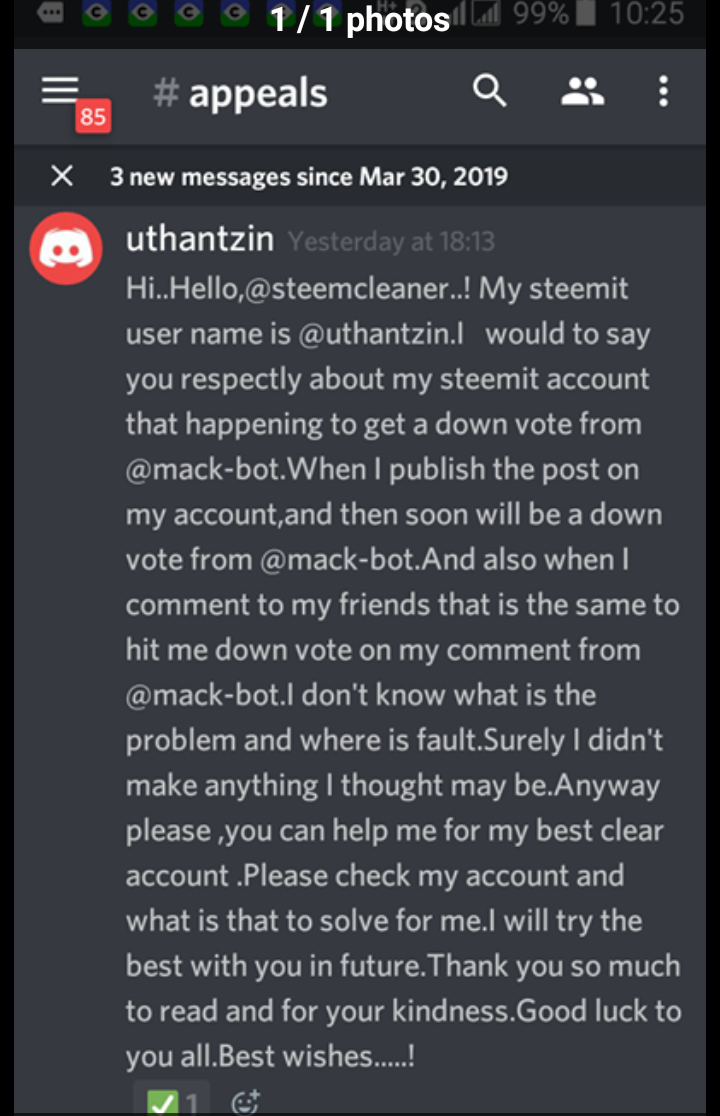Screen dimensions: 720x1116
Task: Select the #appeals channel title
Action: point(240,93)
